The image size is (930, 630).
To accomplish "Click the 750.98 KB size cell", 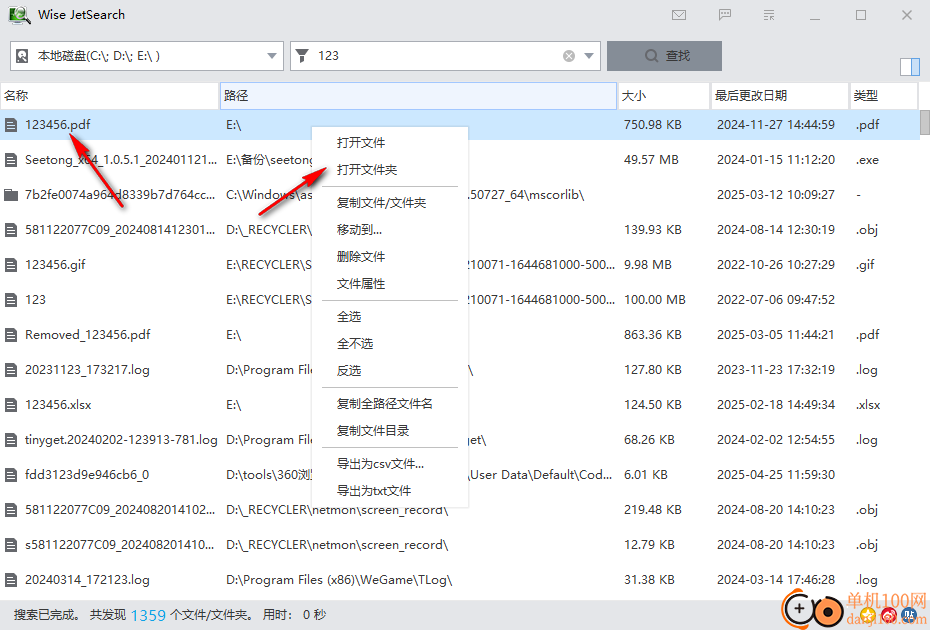I will coord(652,125).
